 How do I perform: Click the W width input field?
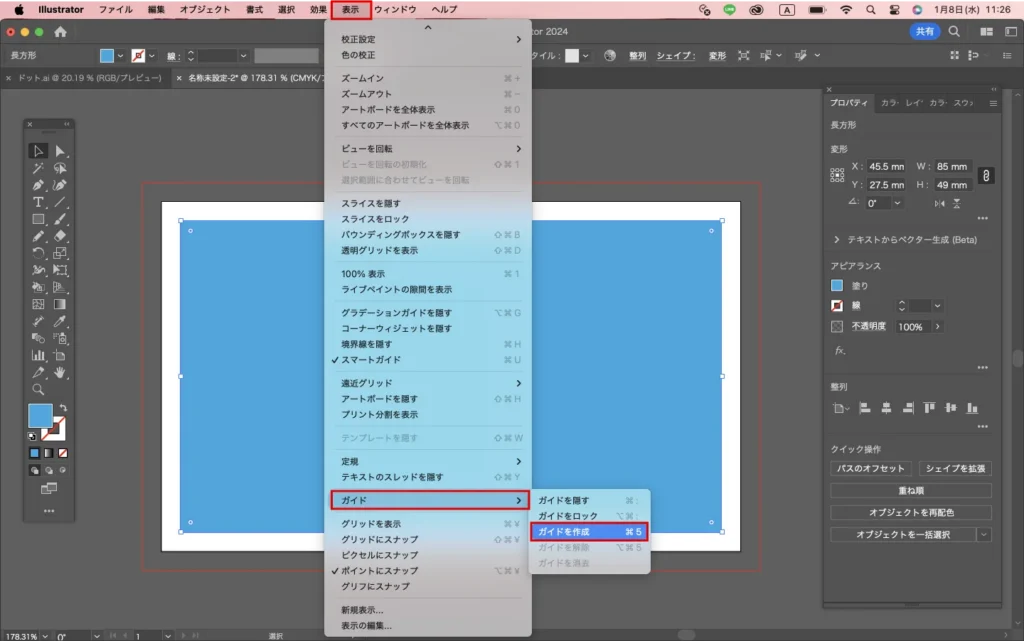(952, 167)
